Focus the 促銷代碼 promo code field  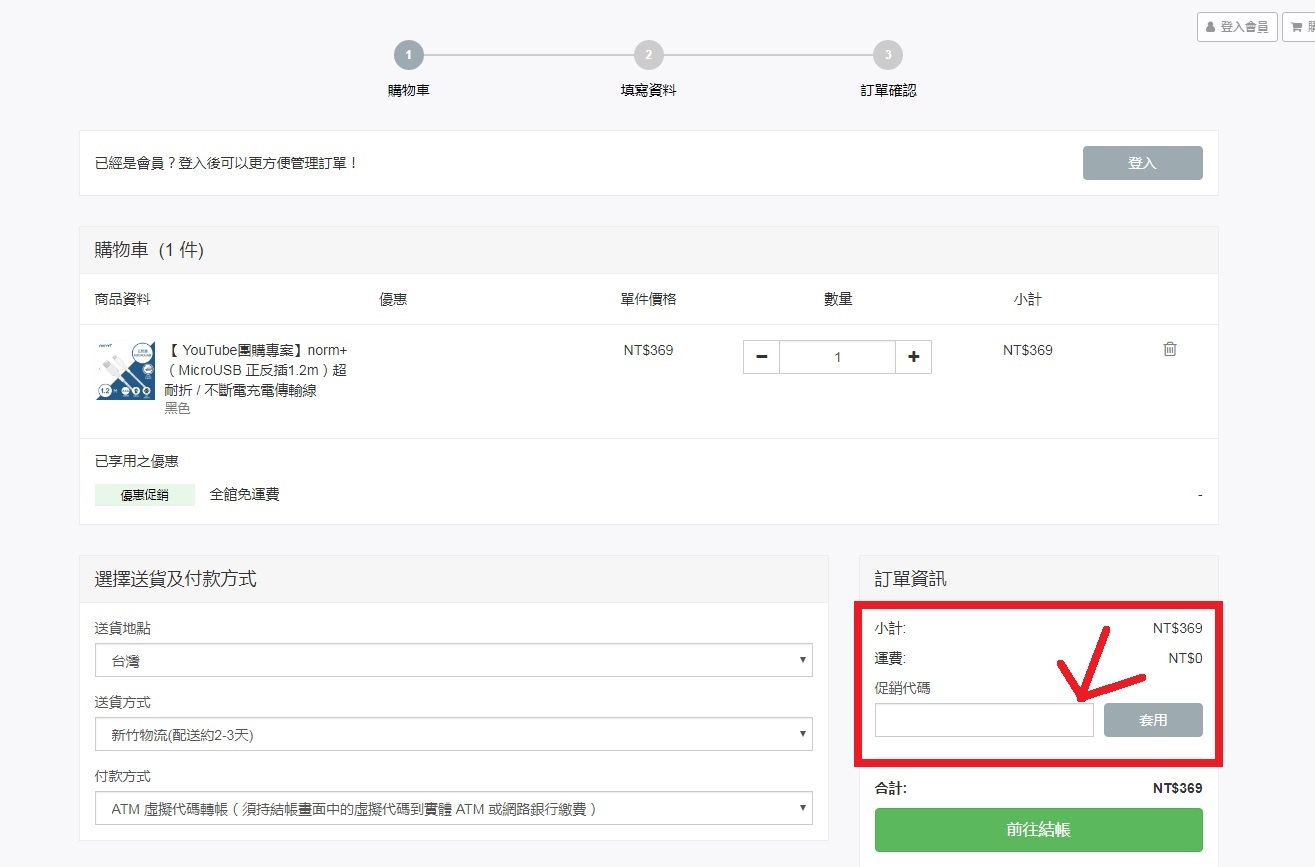pyautogui.click(x=984, y=720)
